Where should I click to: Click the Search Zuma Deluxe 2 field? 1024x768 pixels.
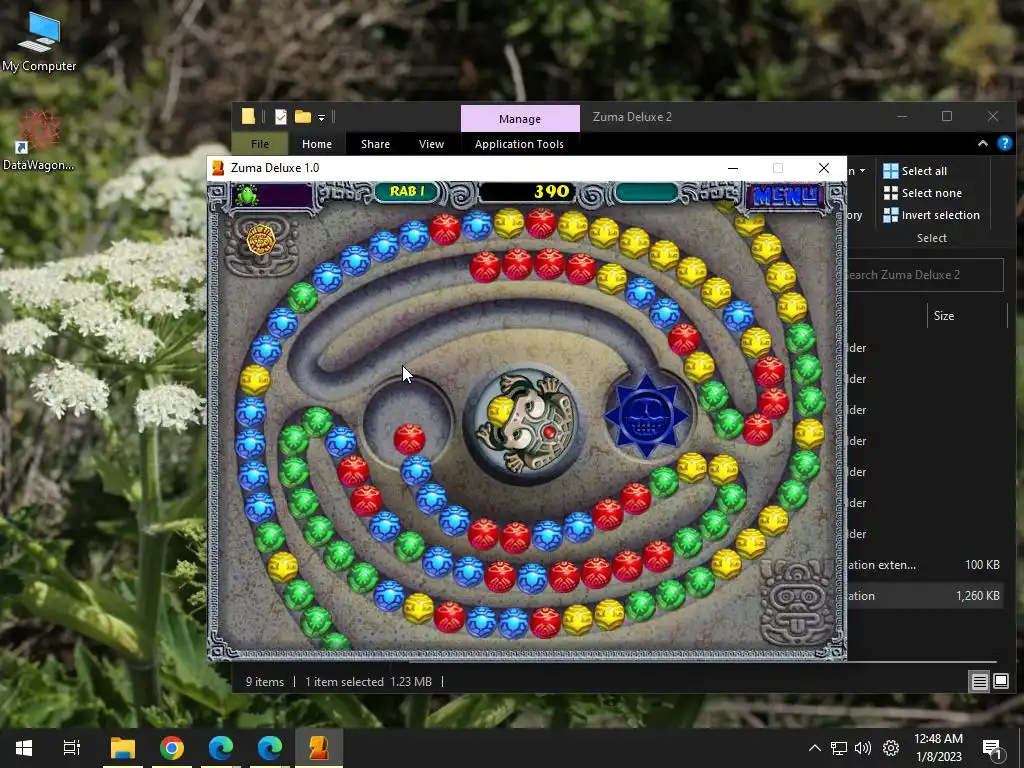(925, 274)
